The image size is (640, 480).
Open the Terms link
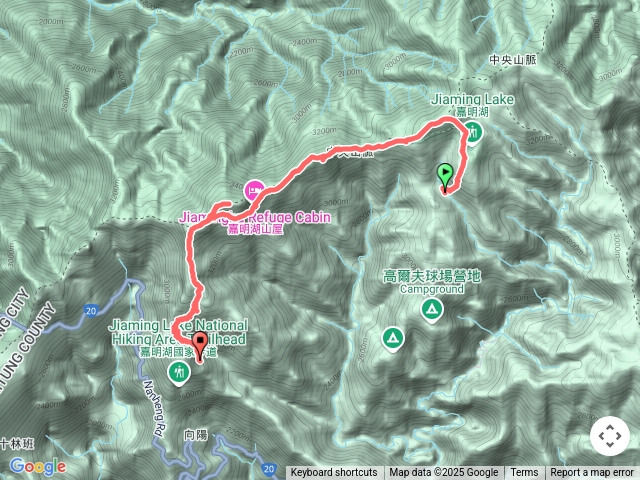click(524, 473)
